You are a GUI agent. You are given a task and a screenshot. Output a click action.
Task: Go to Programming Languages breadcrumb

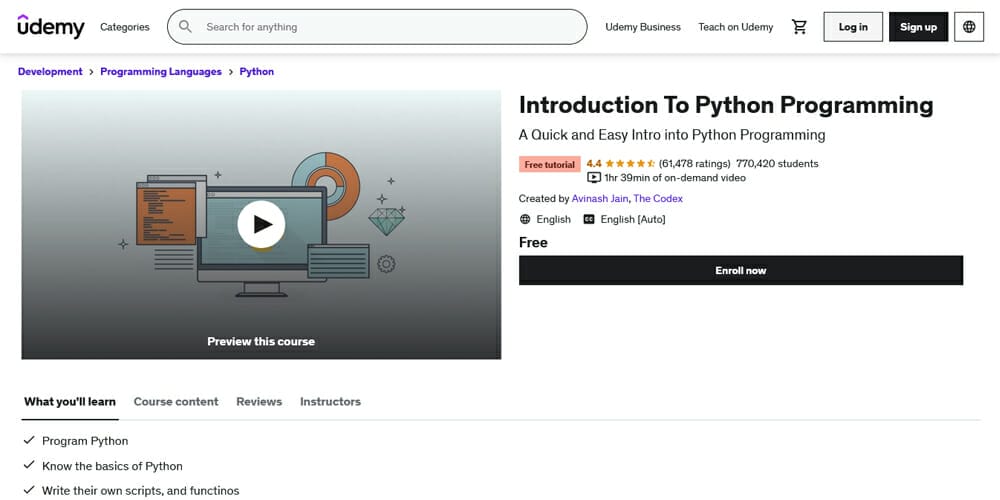point(161,71)
